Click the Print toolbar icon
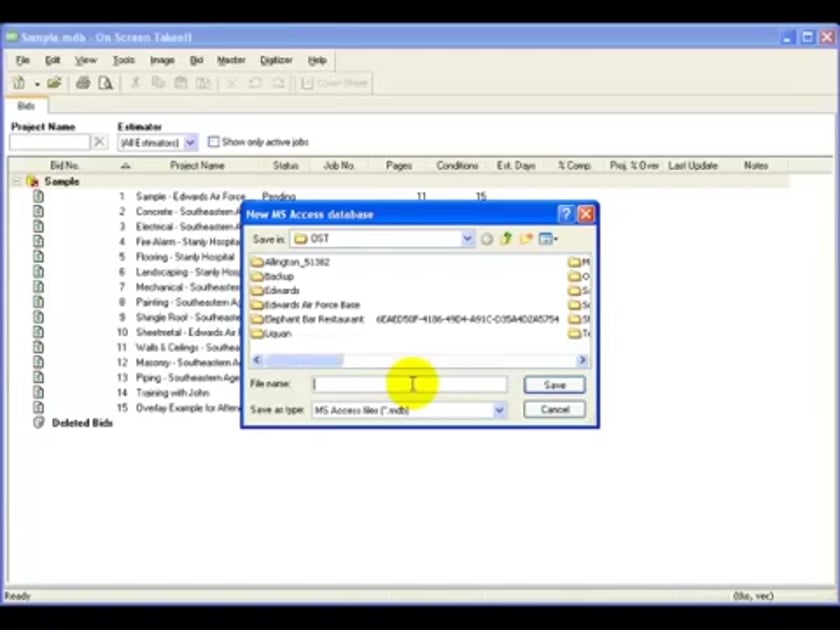The height and width of the screenshot is (630, 840). [x=83, y=83]
